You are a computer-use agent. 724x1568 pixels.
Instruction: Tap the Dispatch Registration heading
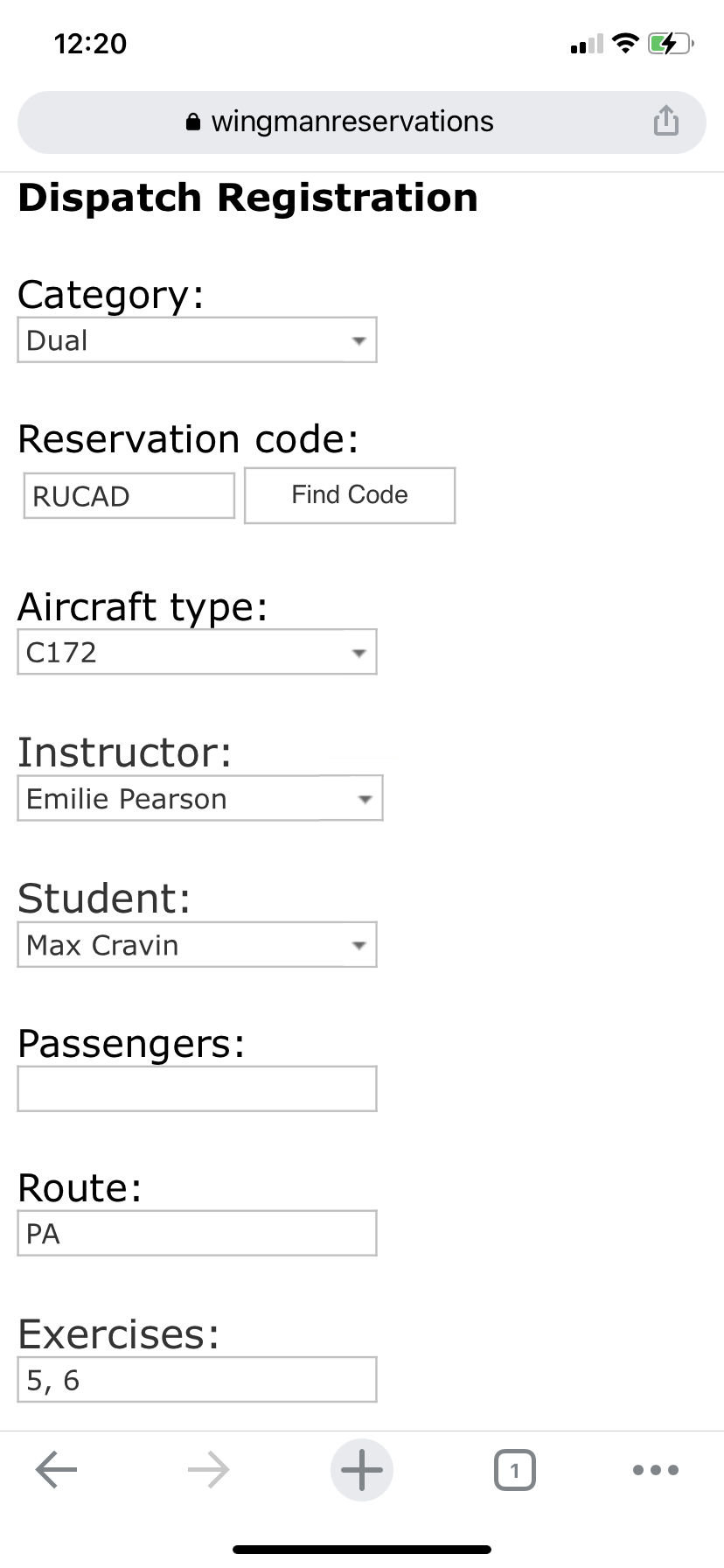[248, 198]
